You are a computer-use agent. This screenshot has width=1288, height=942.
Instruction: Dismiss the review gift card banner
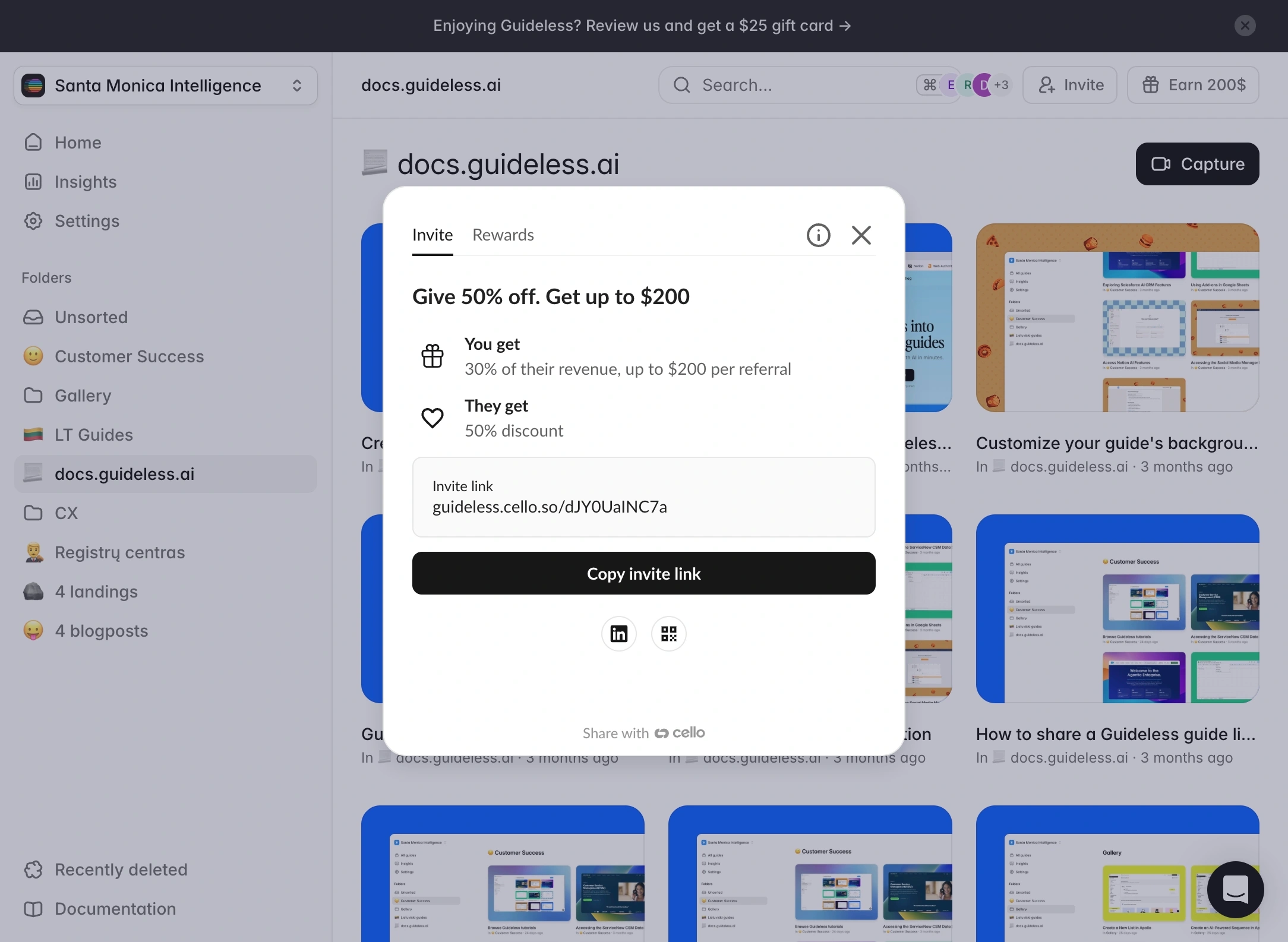point(1245,26)
